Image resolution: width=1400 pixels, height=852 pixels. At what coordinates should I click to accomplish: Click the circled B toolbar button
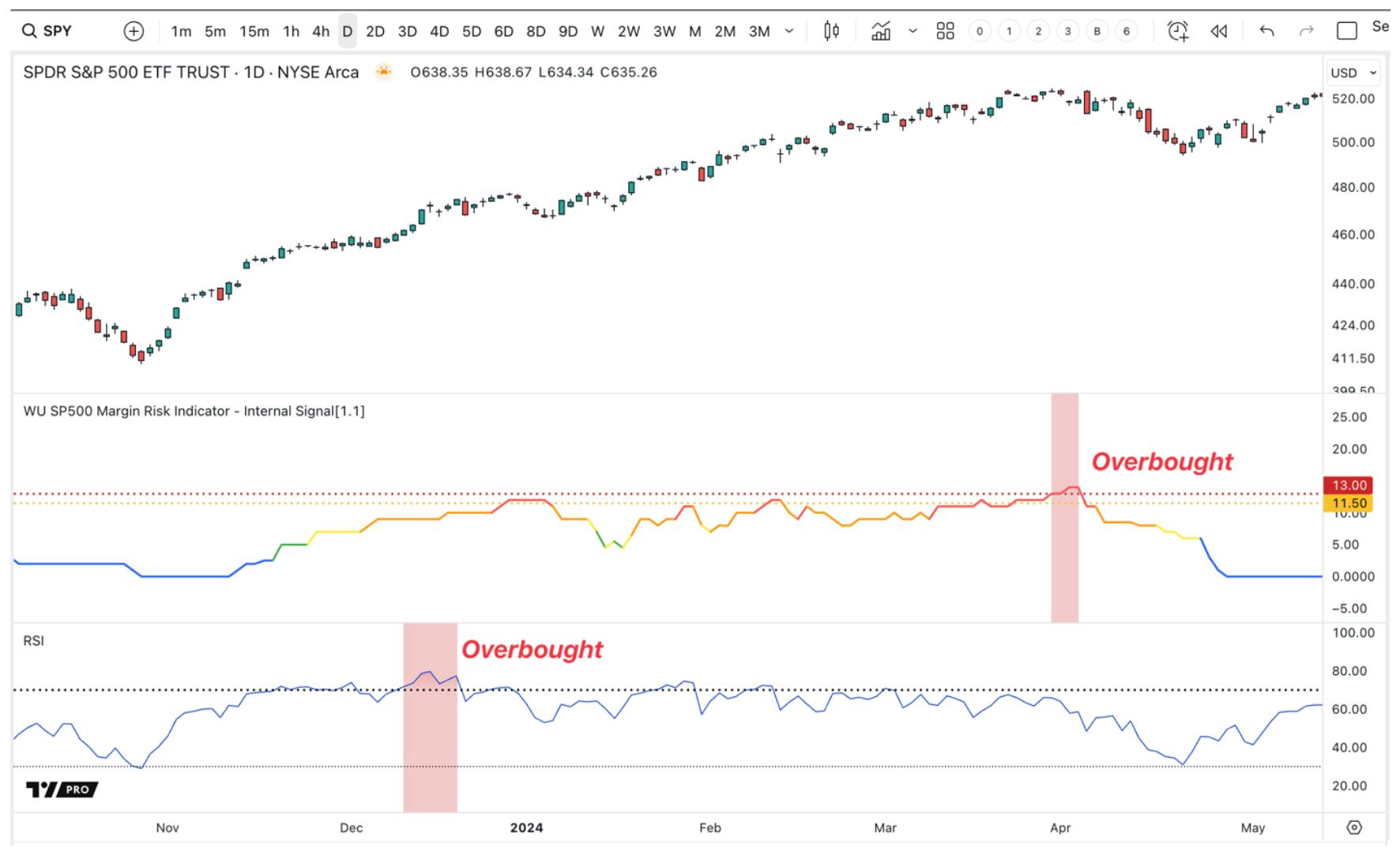click(1097, 31)
